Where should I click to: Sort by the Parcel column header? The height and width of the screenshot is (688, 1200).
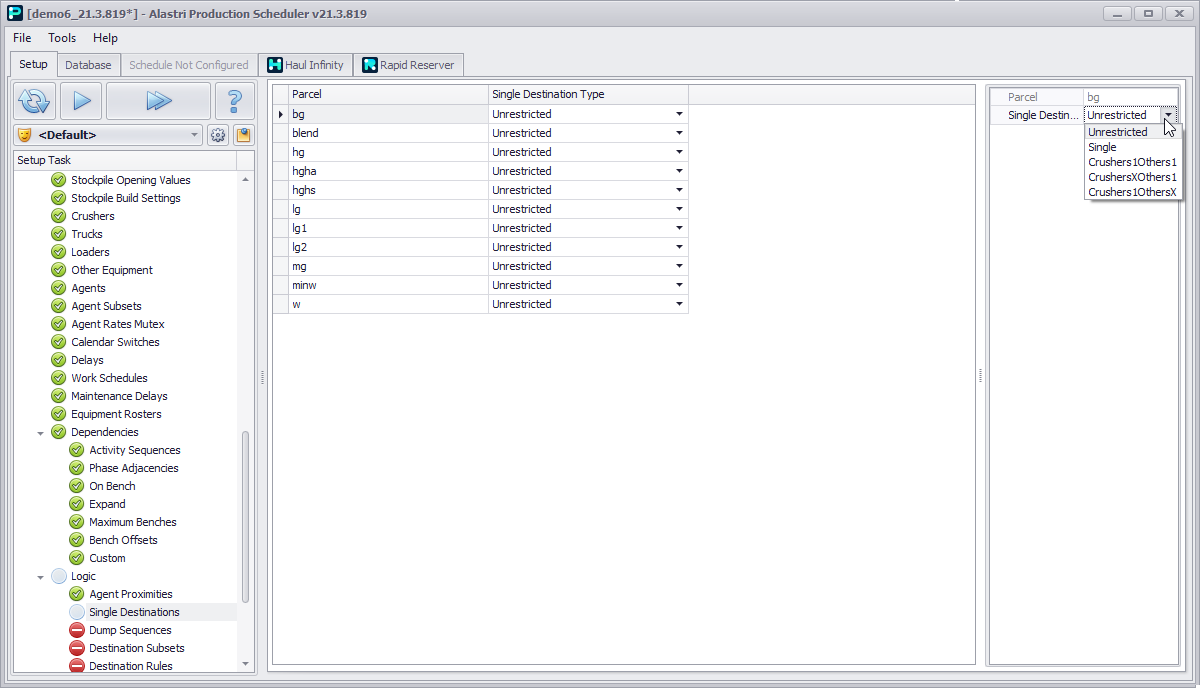tap(388, 94)
